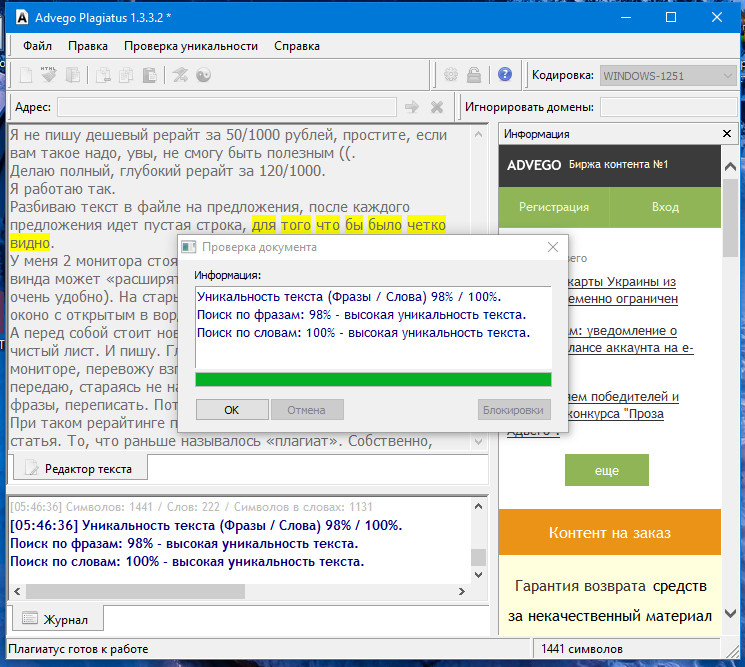Viewport: 745px width, 667px height.
Task: Click the Copy toolbar icon
Action: coord(126,75)
